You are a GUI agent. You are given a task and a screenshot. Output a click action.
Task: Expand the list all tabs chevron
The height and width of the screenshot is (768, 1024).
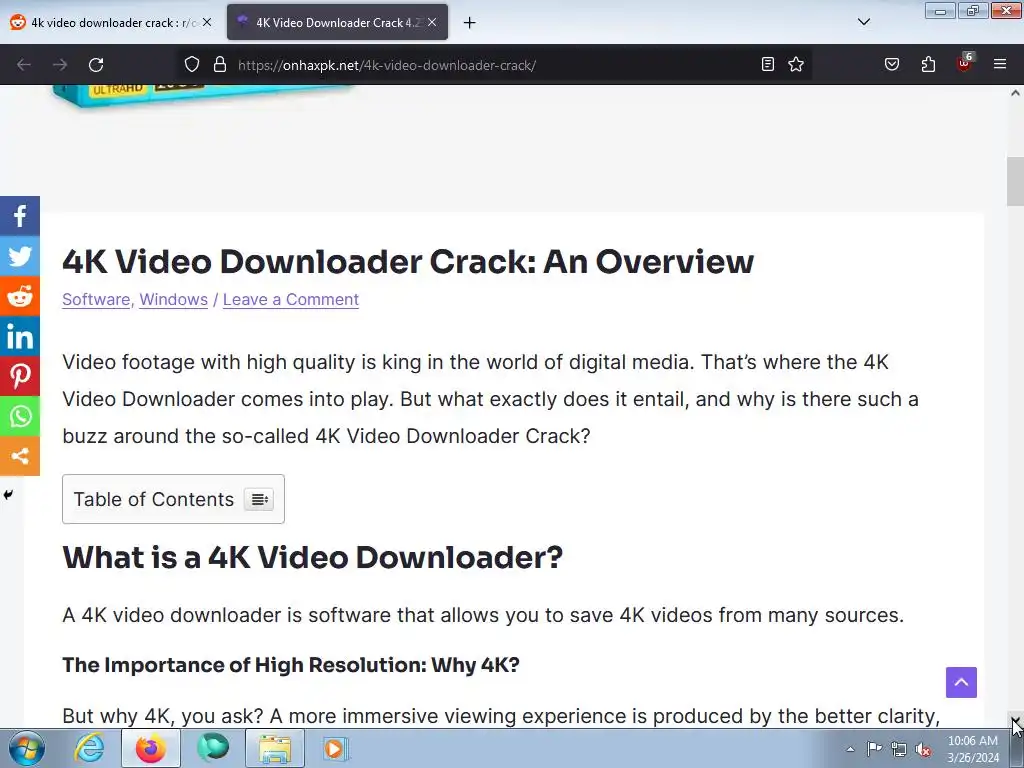tap(864, 22)
